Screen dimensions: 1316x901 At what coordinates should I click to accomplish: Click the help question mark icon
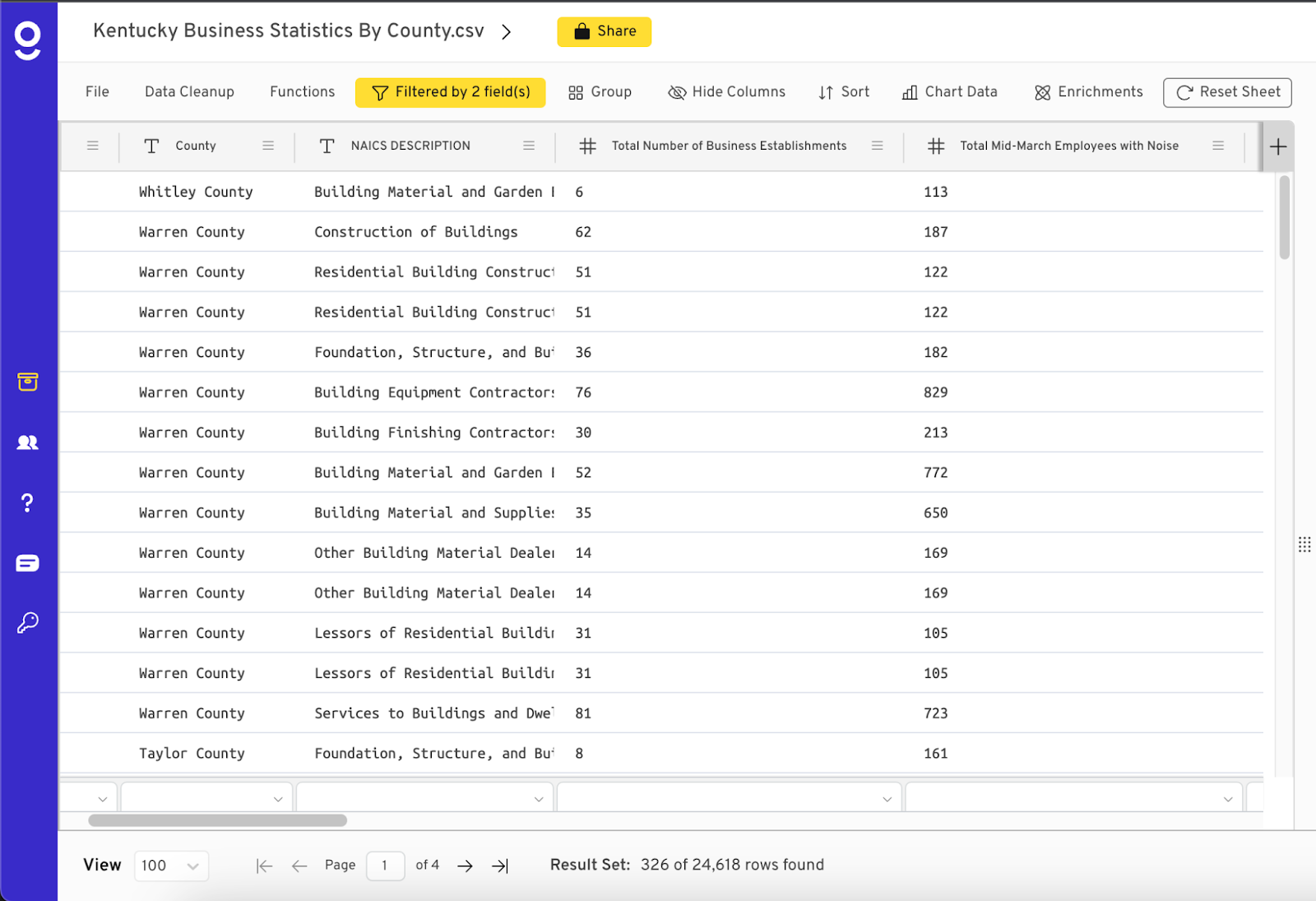click(27, 503)
